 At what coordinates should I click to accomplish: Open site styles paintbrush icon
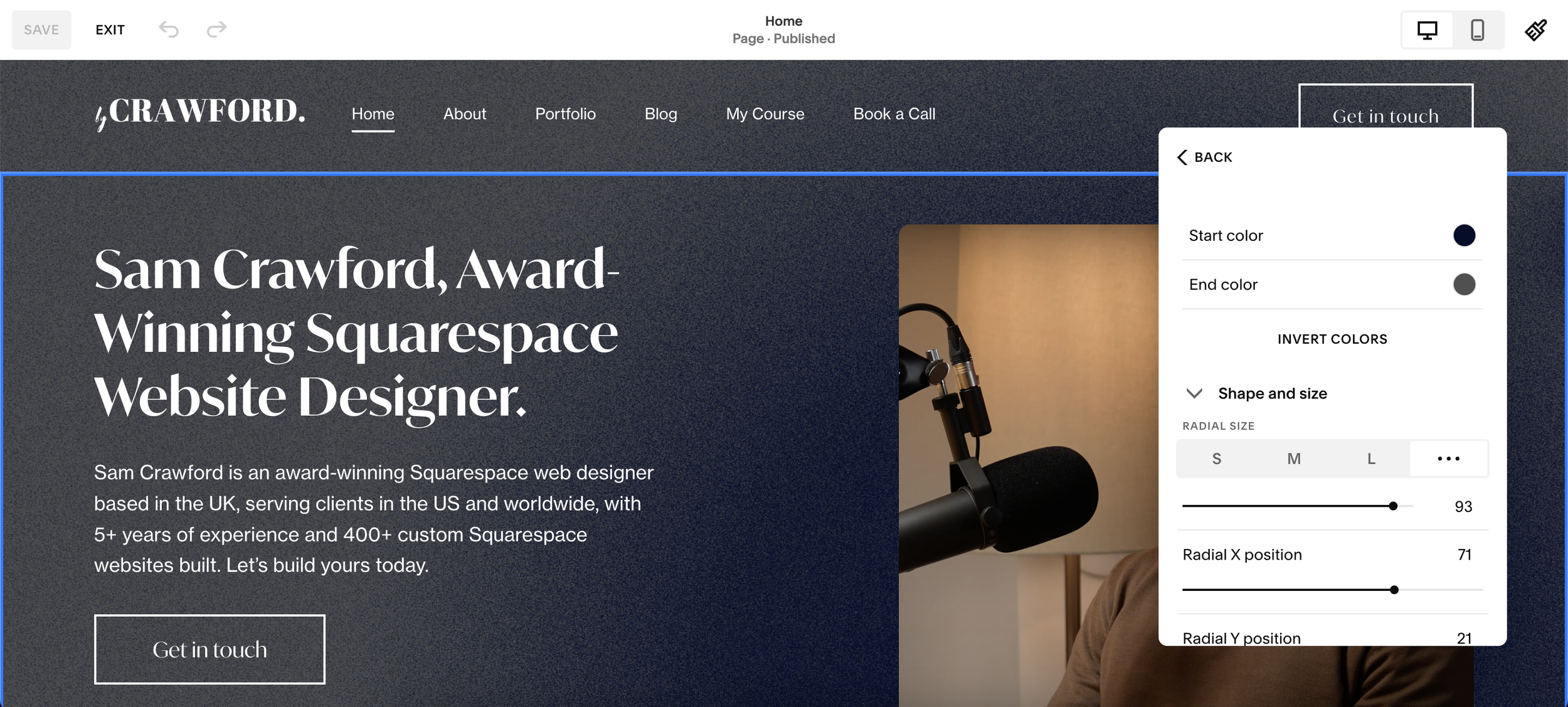pos(1535,30)
